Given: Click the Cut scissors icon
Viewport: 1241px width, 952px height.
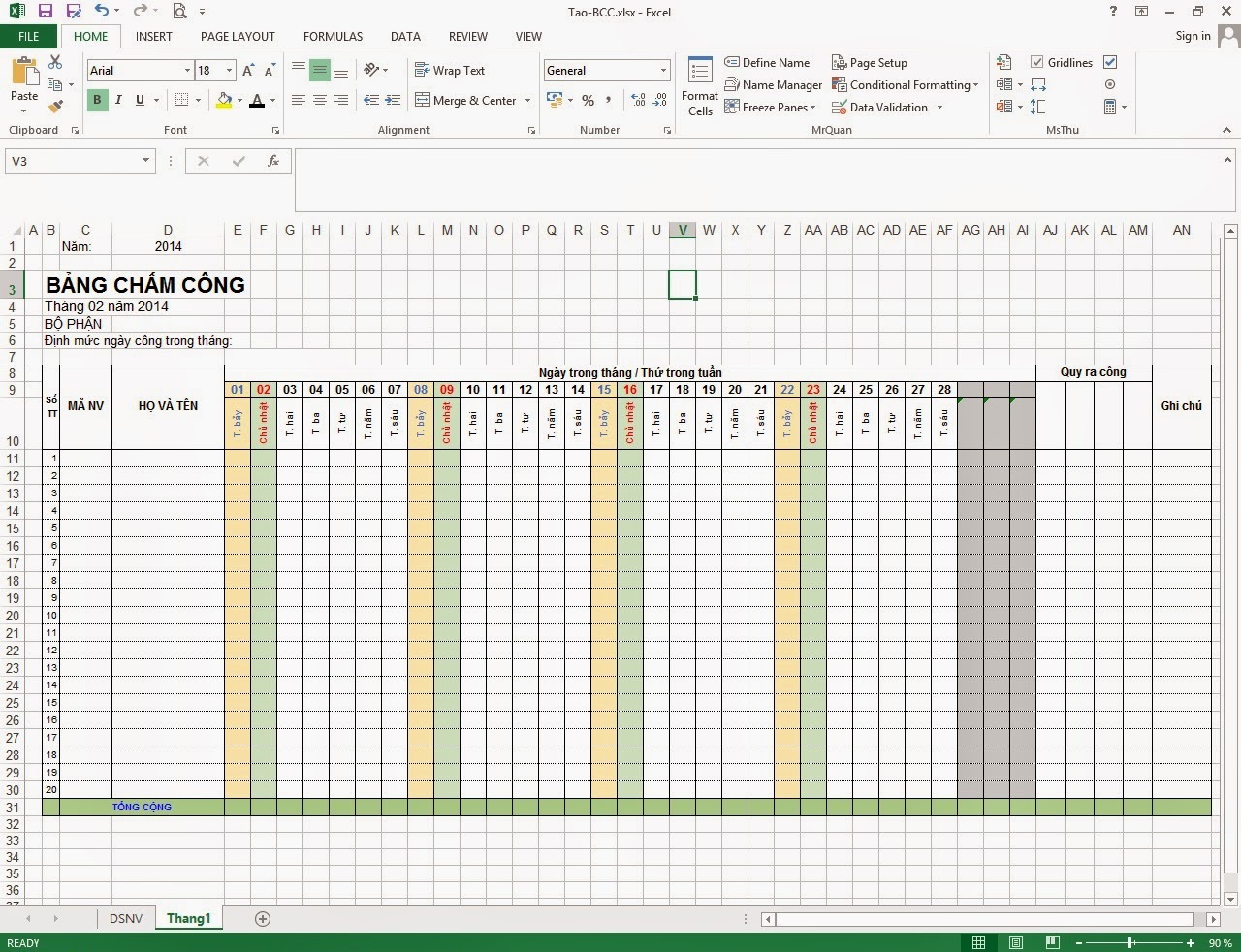Looking at the screenshot, I should [55, 62].
